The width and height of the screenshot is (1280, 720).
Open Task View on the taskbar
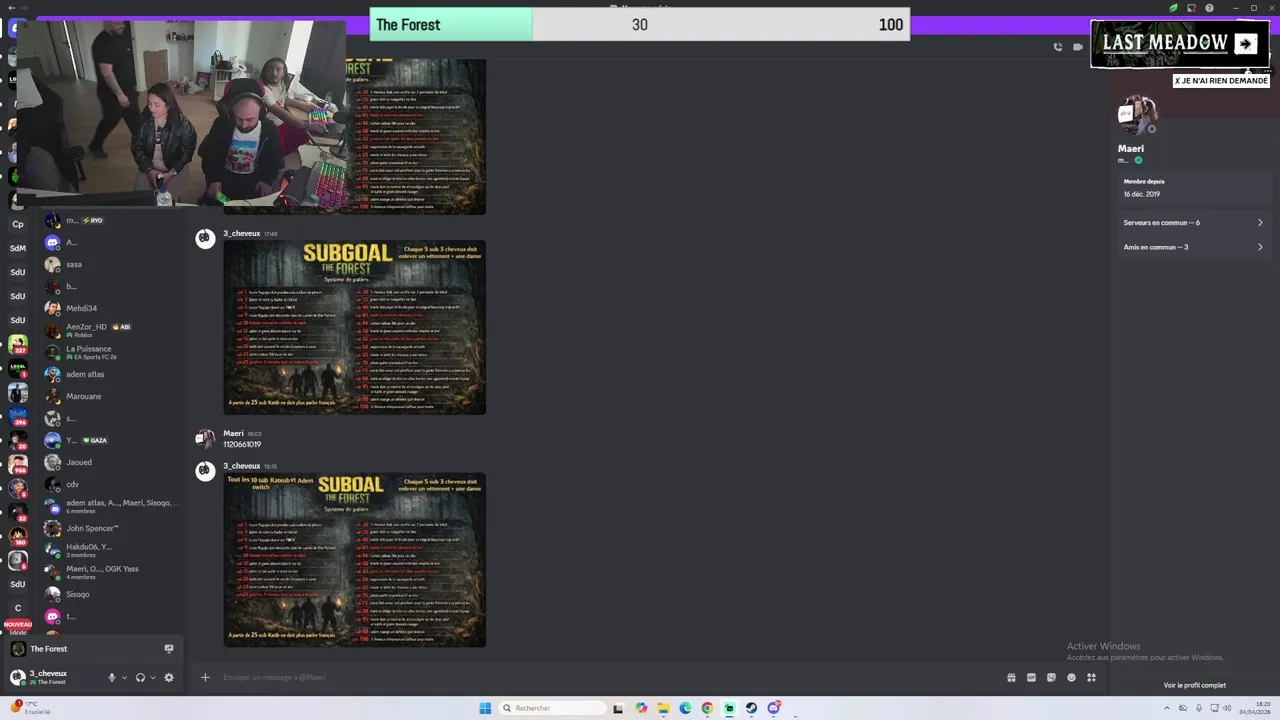click(x=618, y=708)
